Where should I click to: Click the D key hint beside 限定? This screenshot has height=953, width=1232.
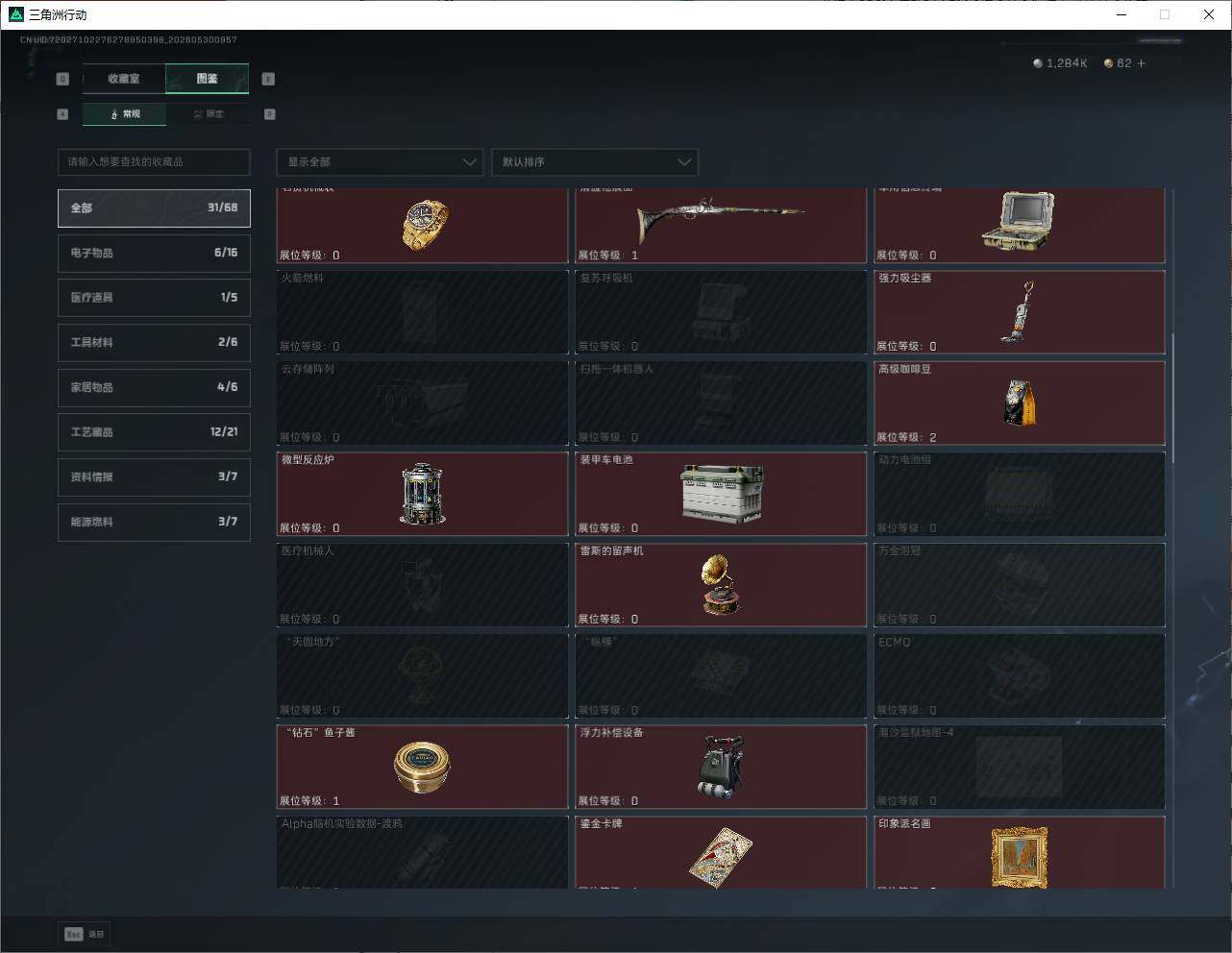(269, 114)
